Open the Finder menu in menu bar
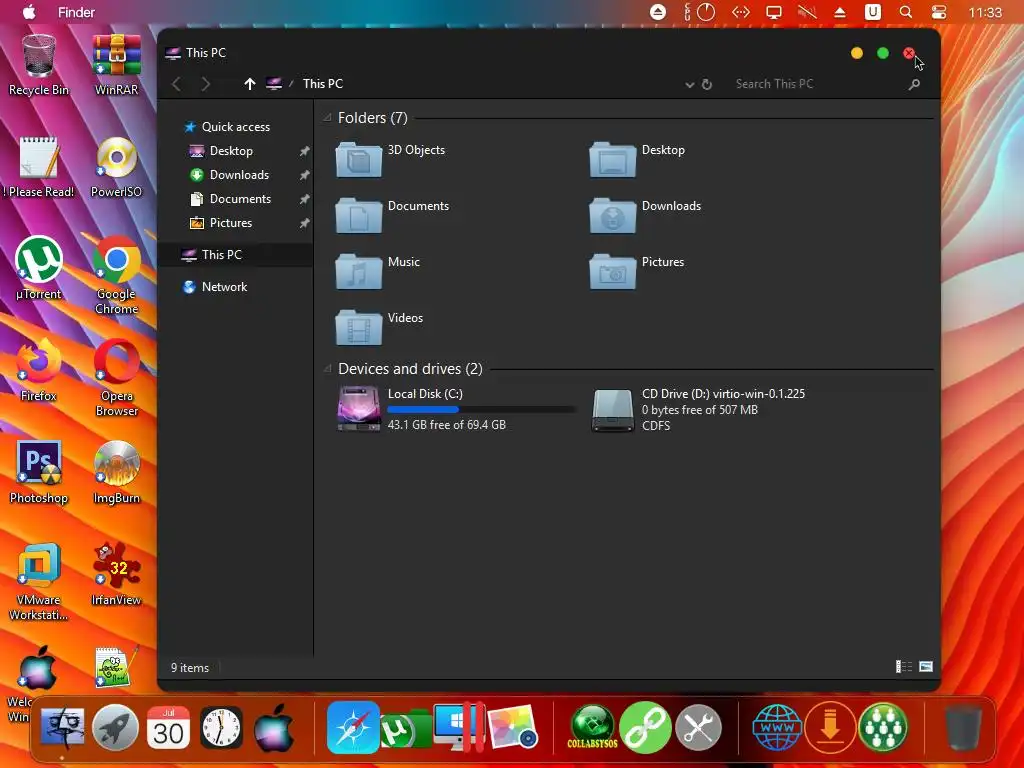The image size is (1024, 768). coord(76,12)
